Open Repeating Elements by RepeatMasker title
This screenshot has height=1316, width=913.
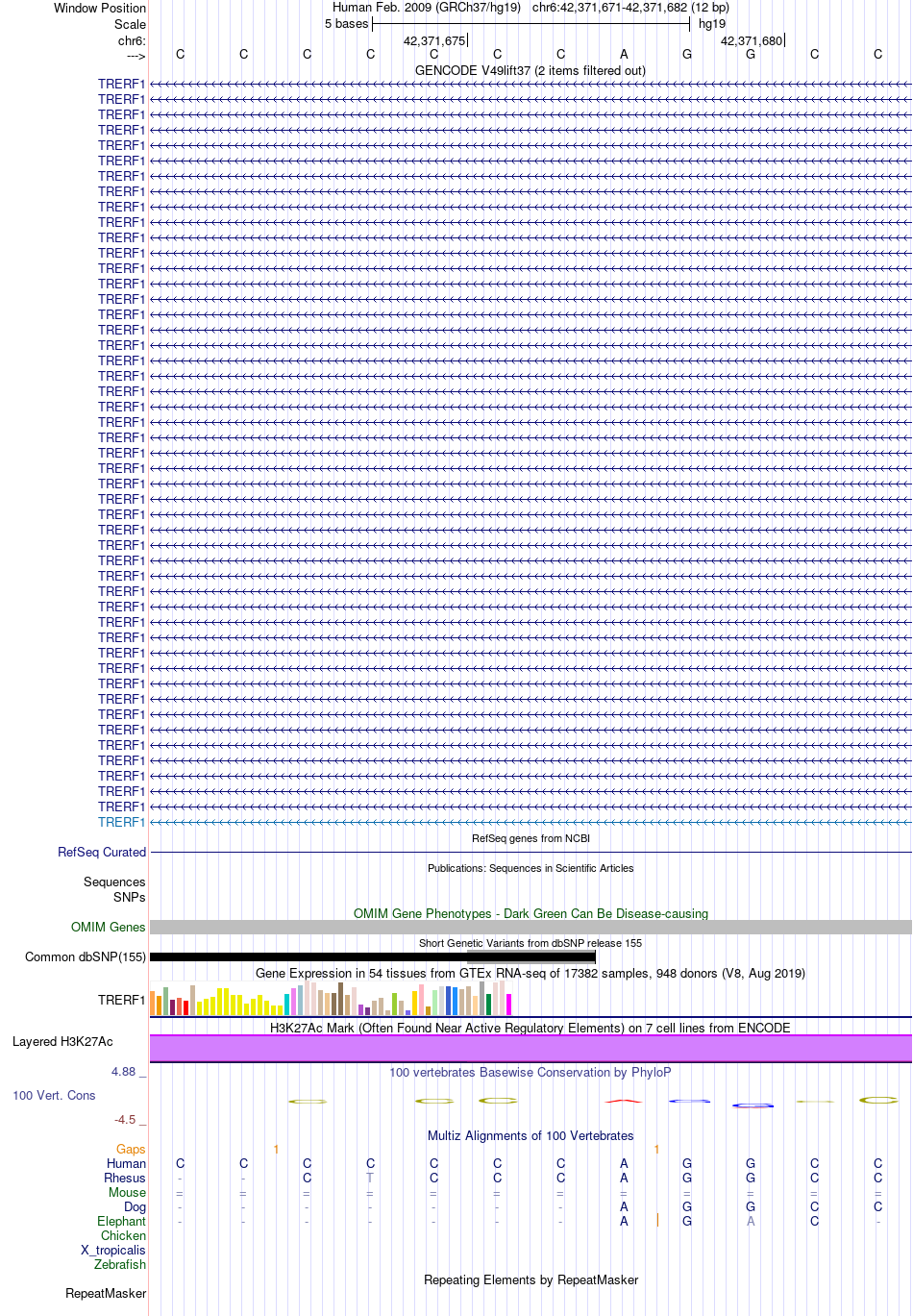(531, 1279)
